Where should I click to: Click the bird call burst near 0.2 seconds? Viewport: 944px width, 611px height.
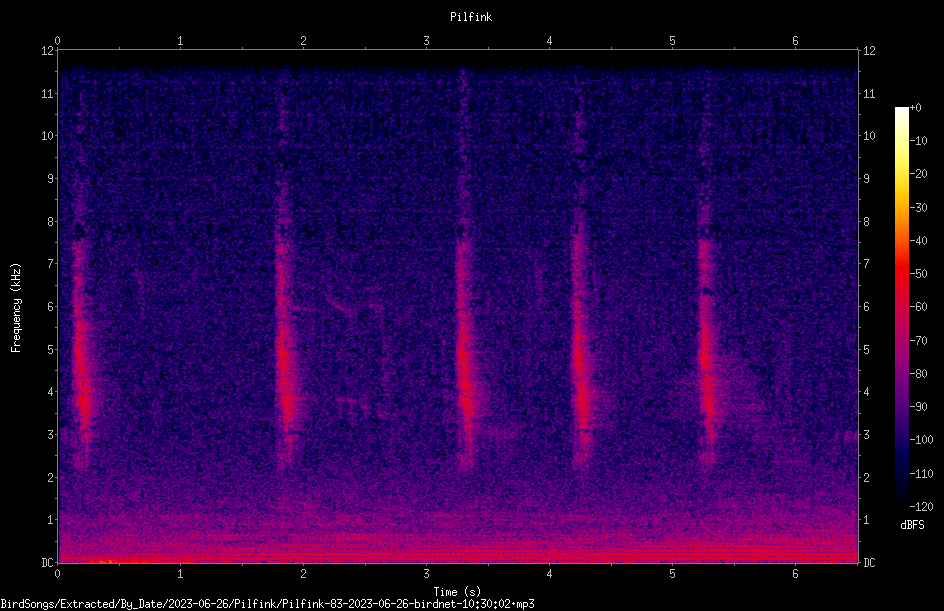point(82,355)
